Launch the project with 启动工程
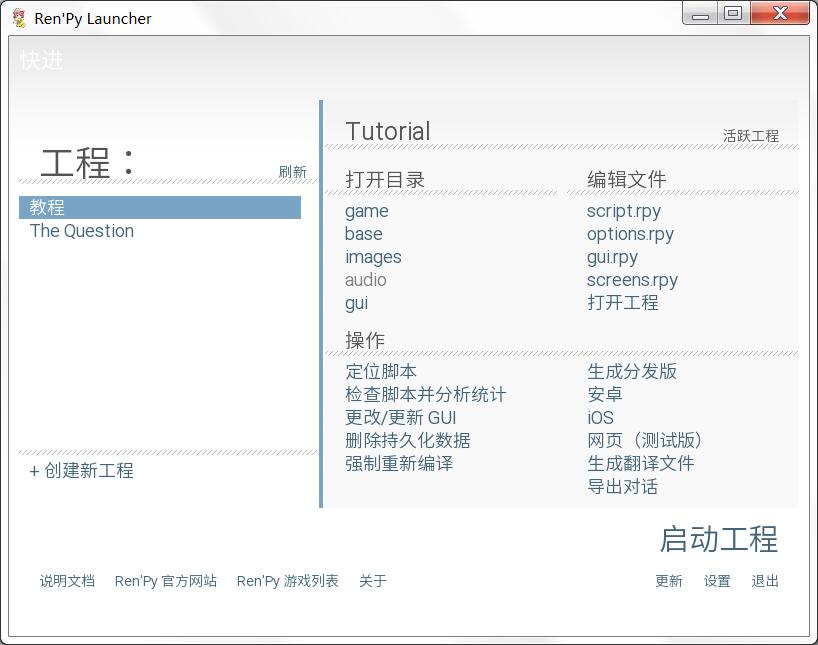The width and height of the screenshot is (818, 645). pyautogui.click(x=719, y=539)
